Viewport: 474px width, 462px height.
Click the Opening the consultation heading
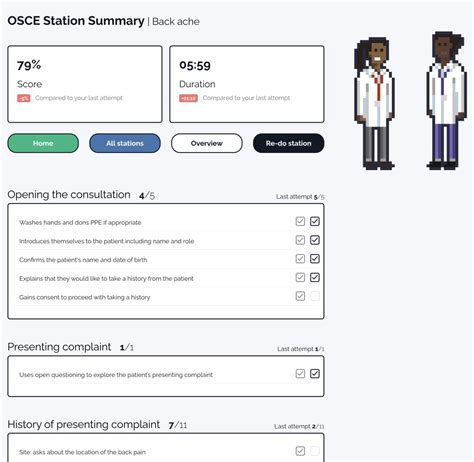[69, 195]
